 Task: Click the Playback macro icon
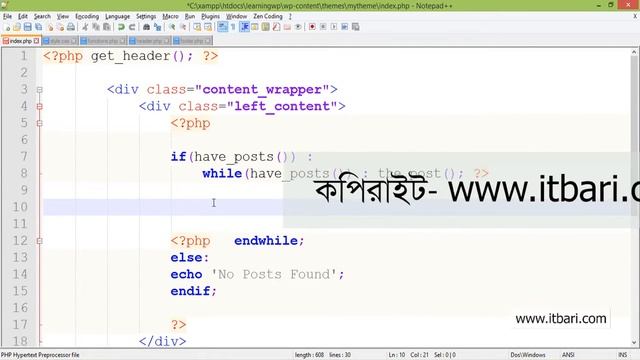click(334, 27)
